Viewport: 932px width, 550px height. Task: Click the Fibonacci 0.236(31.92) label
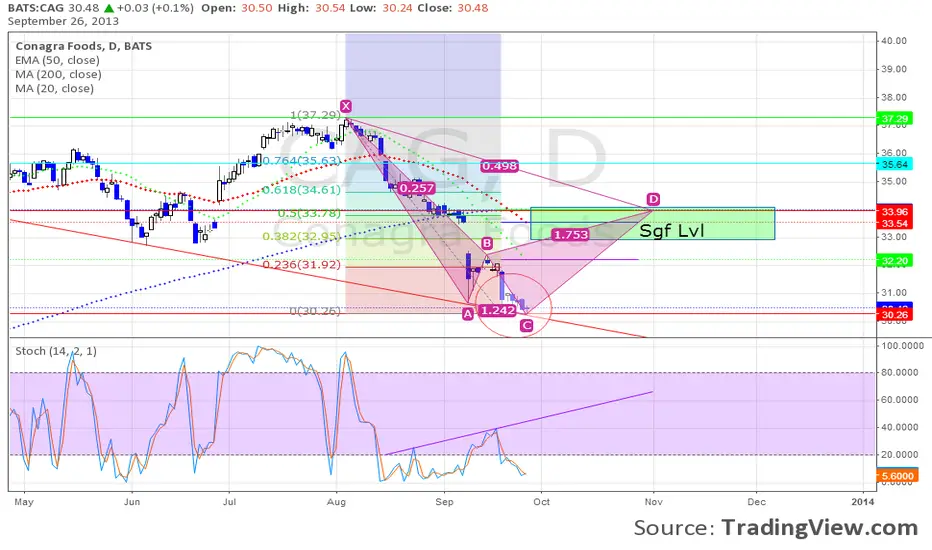point(302,265)
